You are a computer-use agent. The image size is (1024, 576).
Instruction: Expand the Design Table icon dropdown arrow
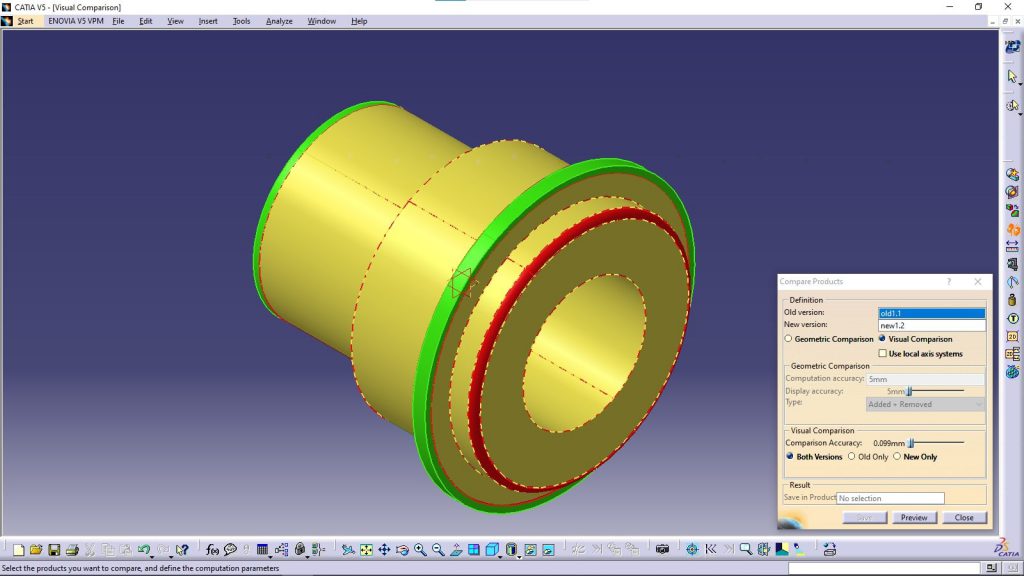[270, 556]
